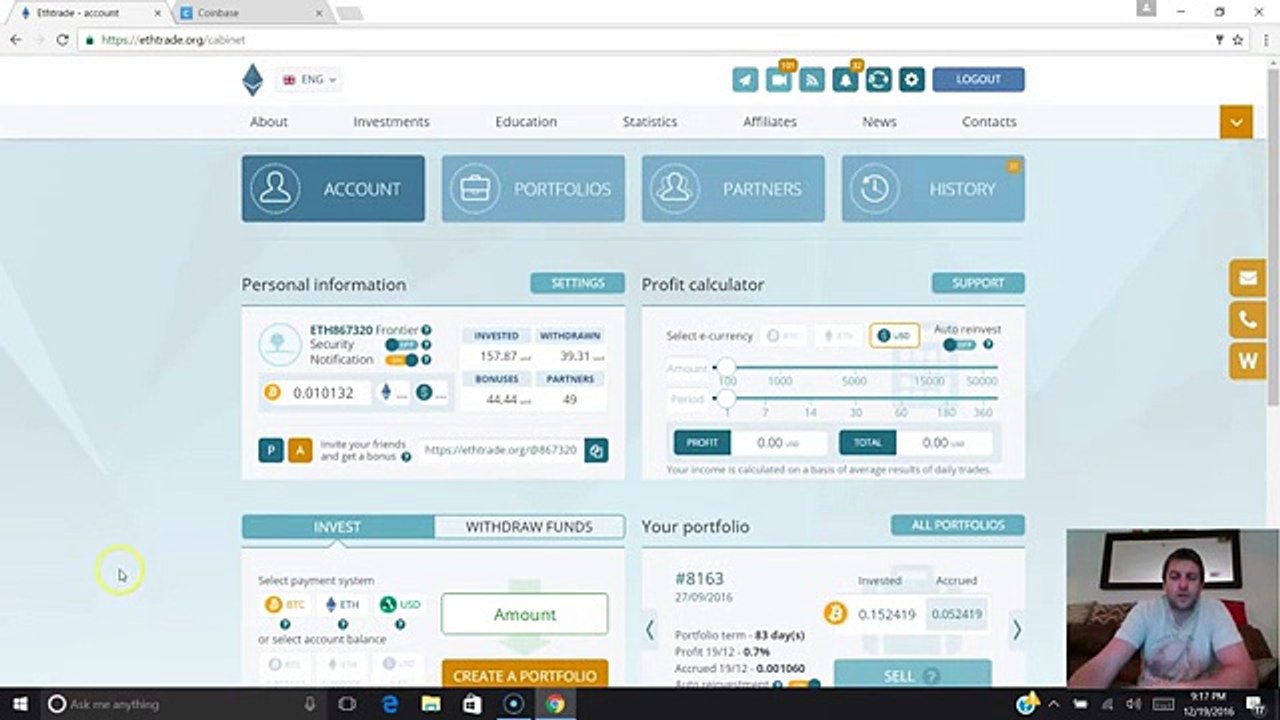Click CREATE A PORTFOLIO button
Image resolution: width=1280 pixels, height=720 pixels.
coord(524,675)
